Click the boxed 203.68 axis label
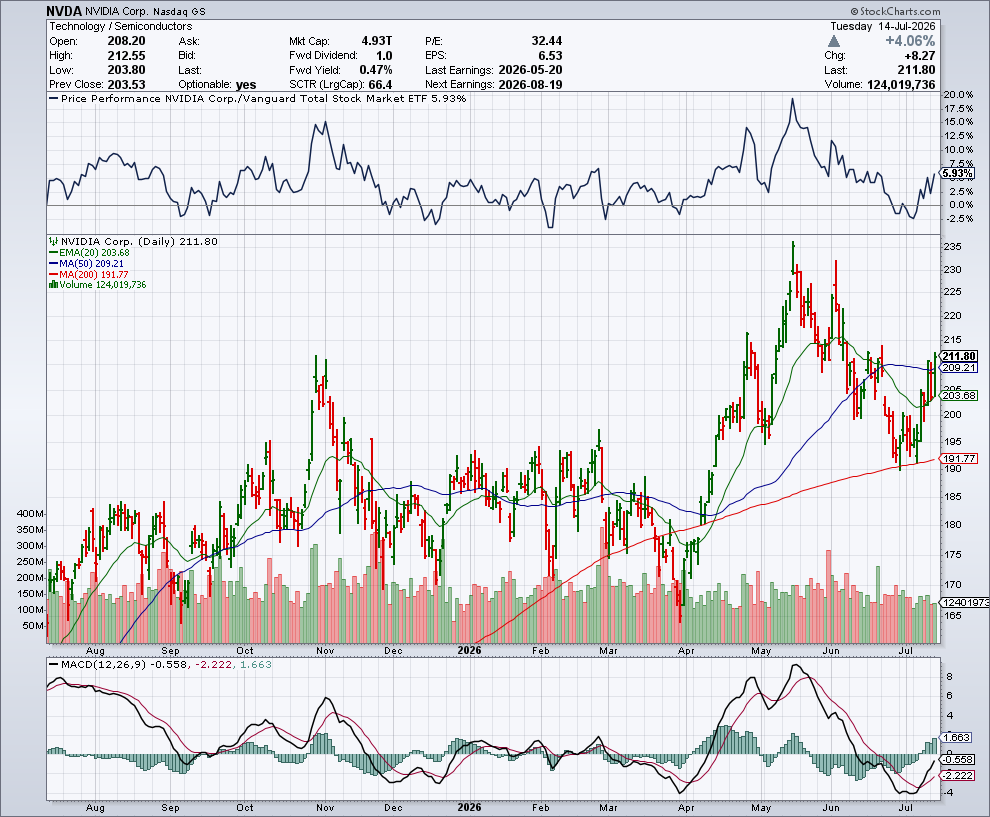Image resolution: width=990 pixels, height=817 pixels. coord(959,395)
